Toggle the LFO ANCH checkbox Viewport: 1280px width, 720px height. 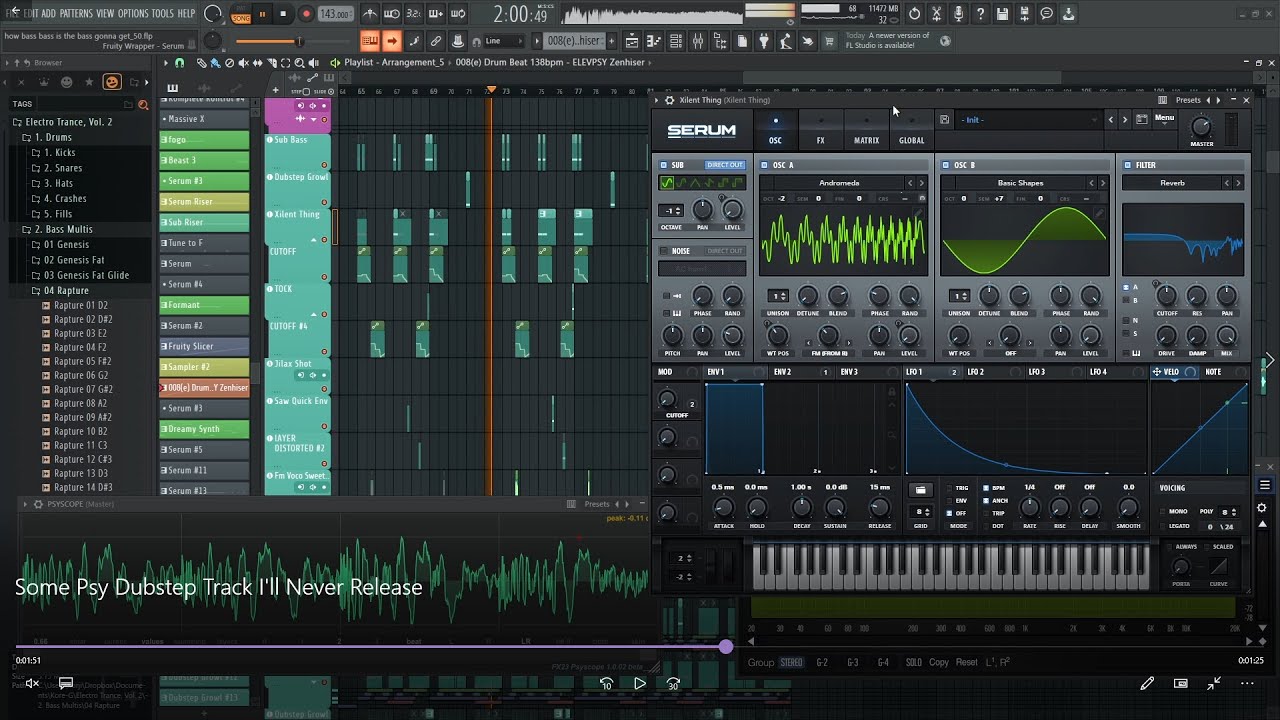click(x=986, y=500)
